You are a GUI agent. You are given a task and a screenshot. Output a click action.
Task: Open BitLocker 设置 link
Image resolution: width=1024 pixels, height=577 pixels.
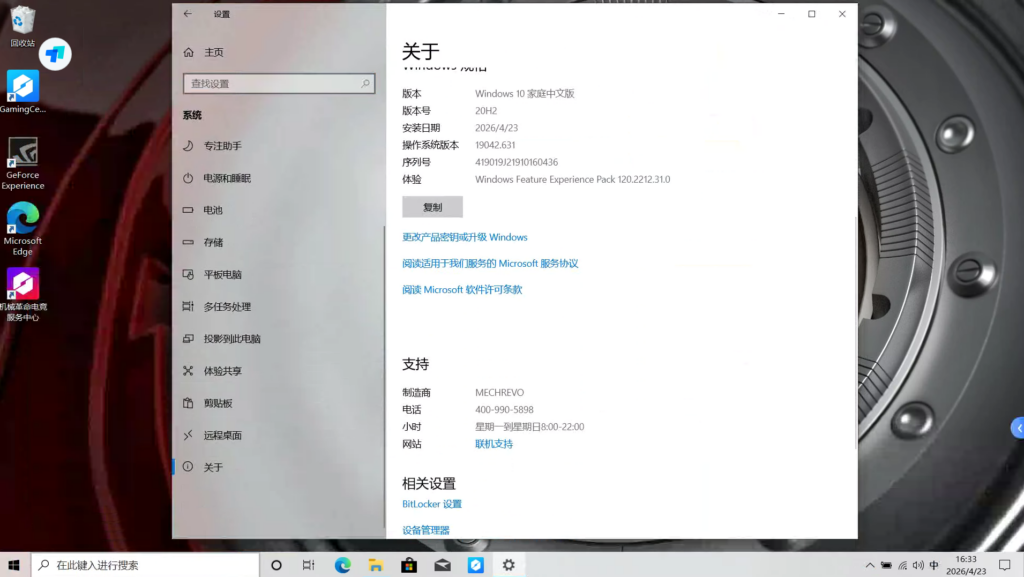tap(432, 504)
